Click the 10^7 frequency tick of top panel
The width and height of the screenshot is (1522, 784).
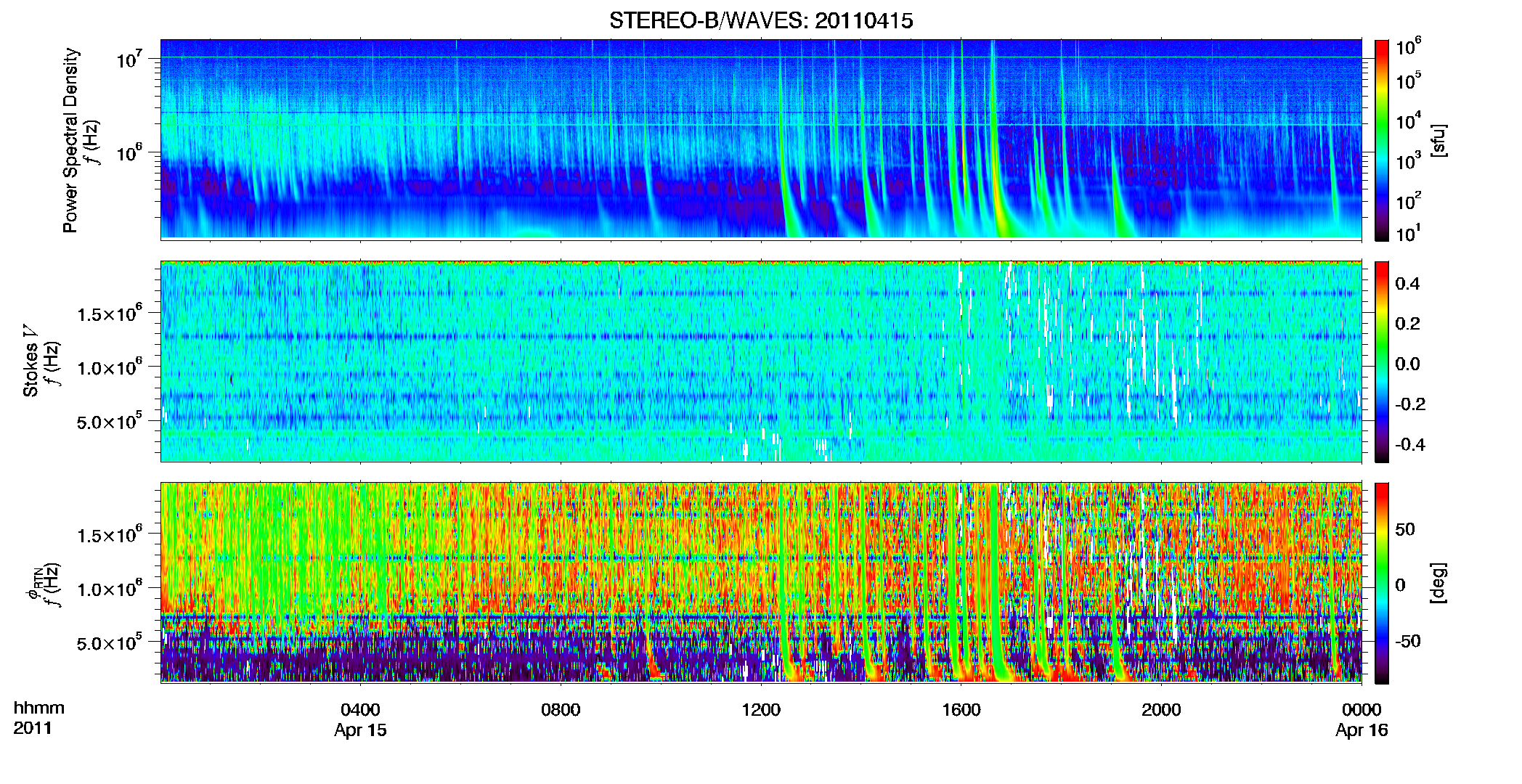pos(129,59)
